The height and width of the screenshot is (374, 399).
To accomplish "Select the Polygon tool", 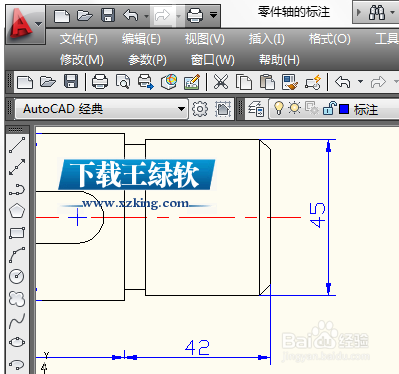I will [17, 211].
